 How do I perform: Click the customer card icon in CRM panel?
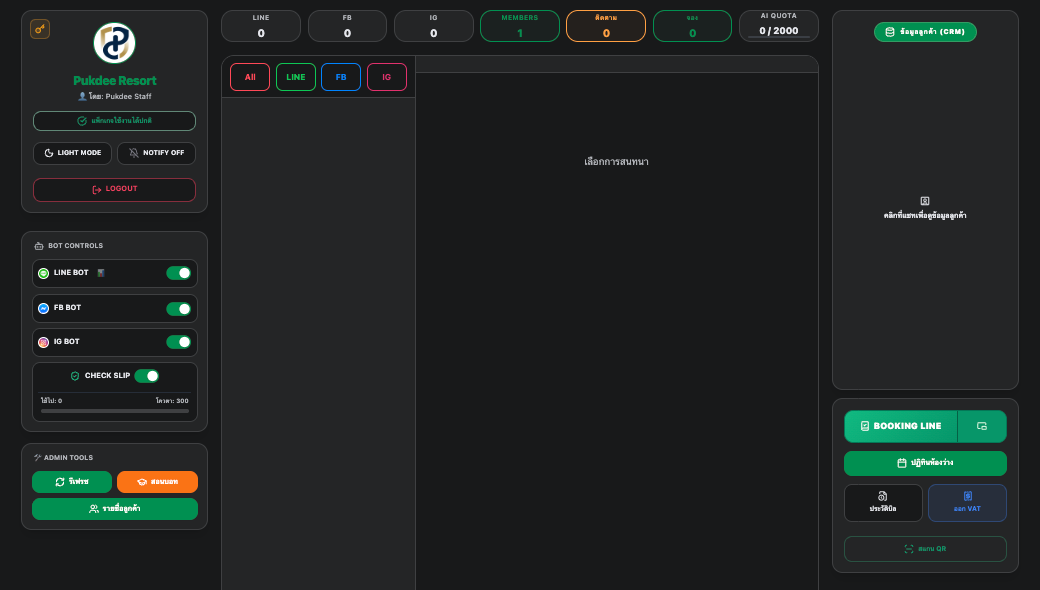[925, 203]
